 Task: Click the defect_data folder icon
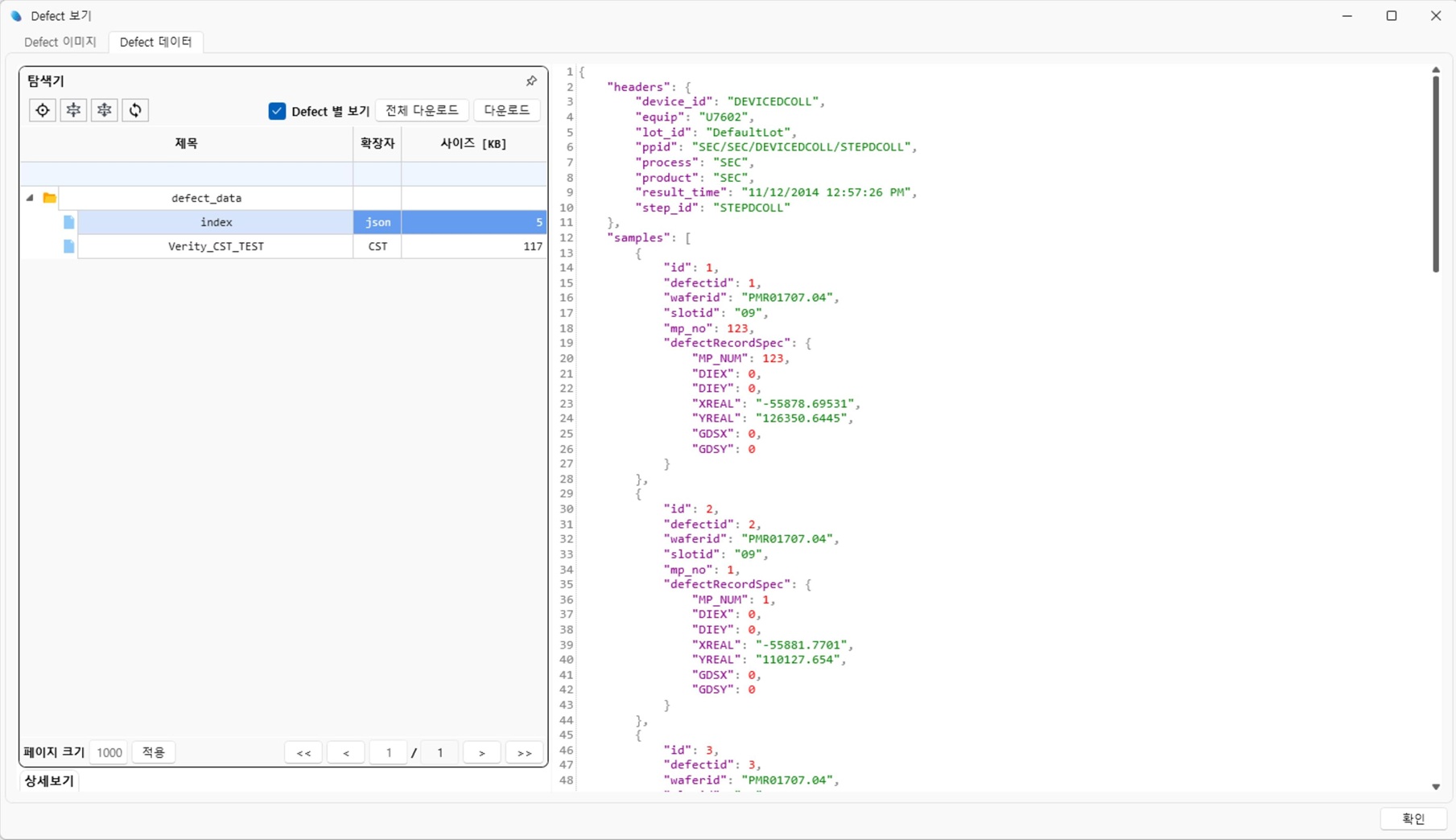tap(49, 198)
